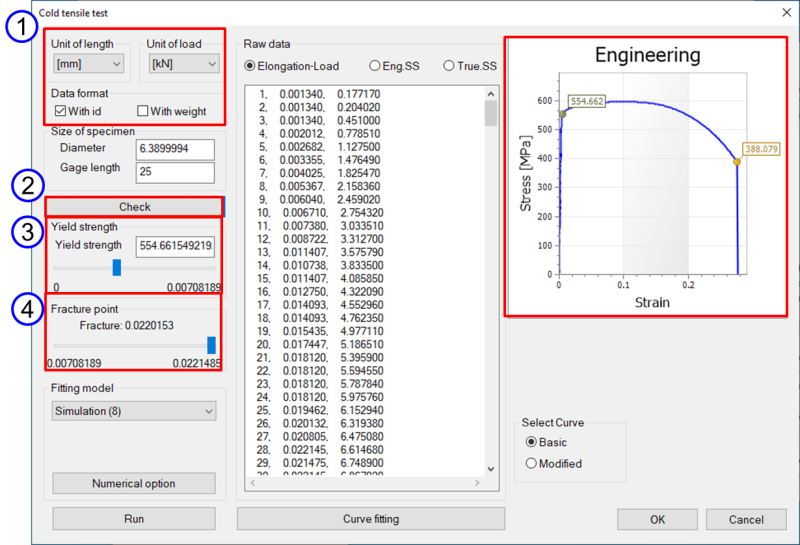Confirm with the OK button
Image resolution: width=800 pixels, height=545 pixels.
coord(657,519)
